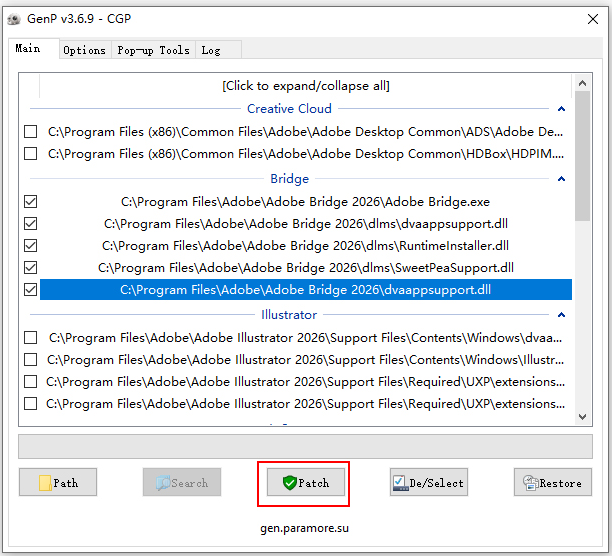Select the ADS\Adobe De... path row
Viewport: 612px width, 556px height.
[306, 132]
